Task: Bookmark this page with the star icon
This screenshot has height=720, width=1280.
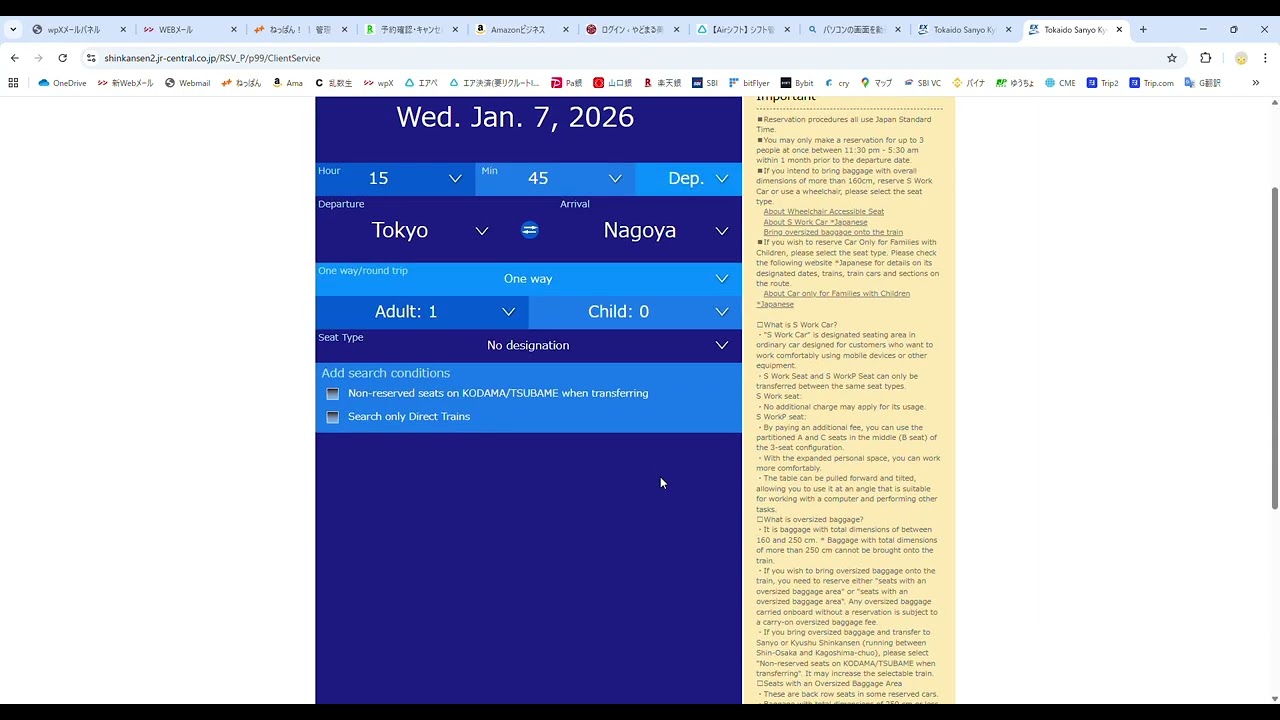Action: pos(1172,58)
